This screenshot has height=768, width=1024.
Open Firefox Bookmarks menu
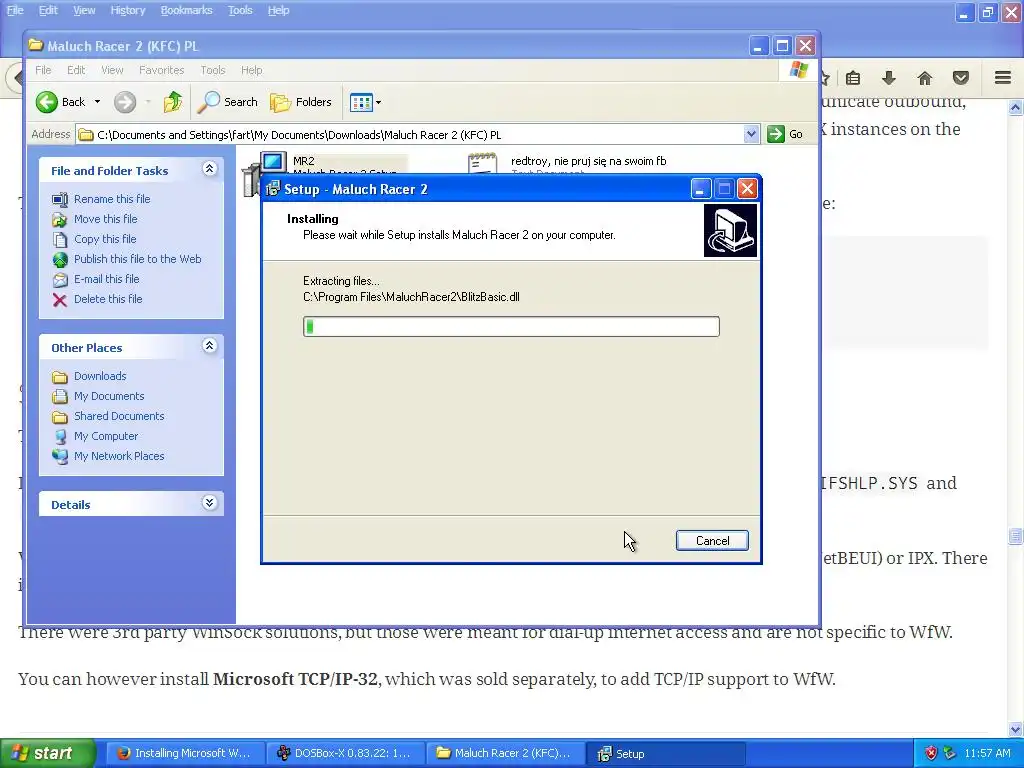(x=186, y=10)
